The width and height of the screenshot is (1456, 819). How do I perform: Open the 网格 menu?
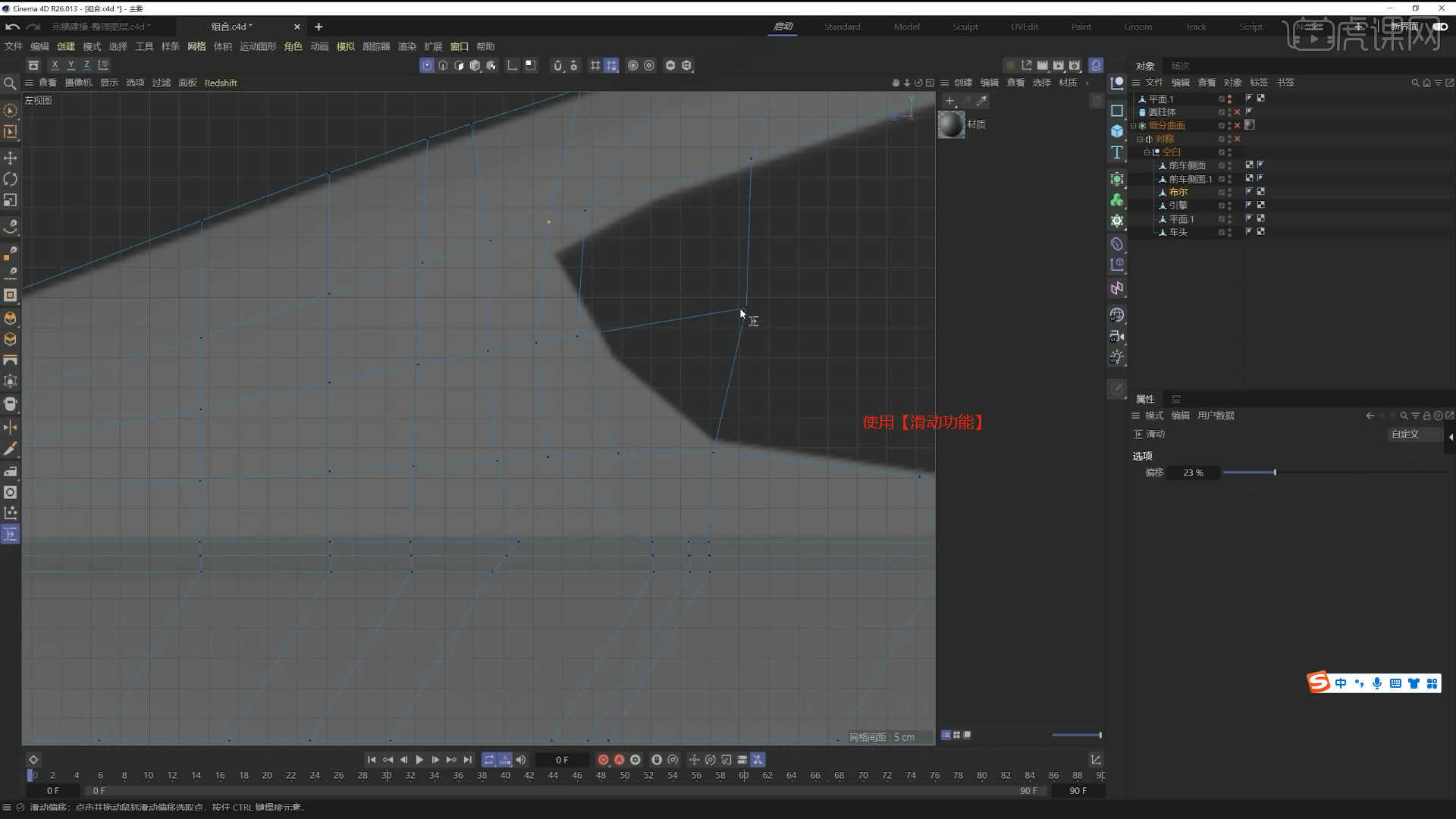point(196,46)
